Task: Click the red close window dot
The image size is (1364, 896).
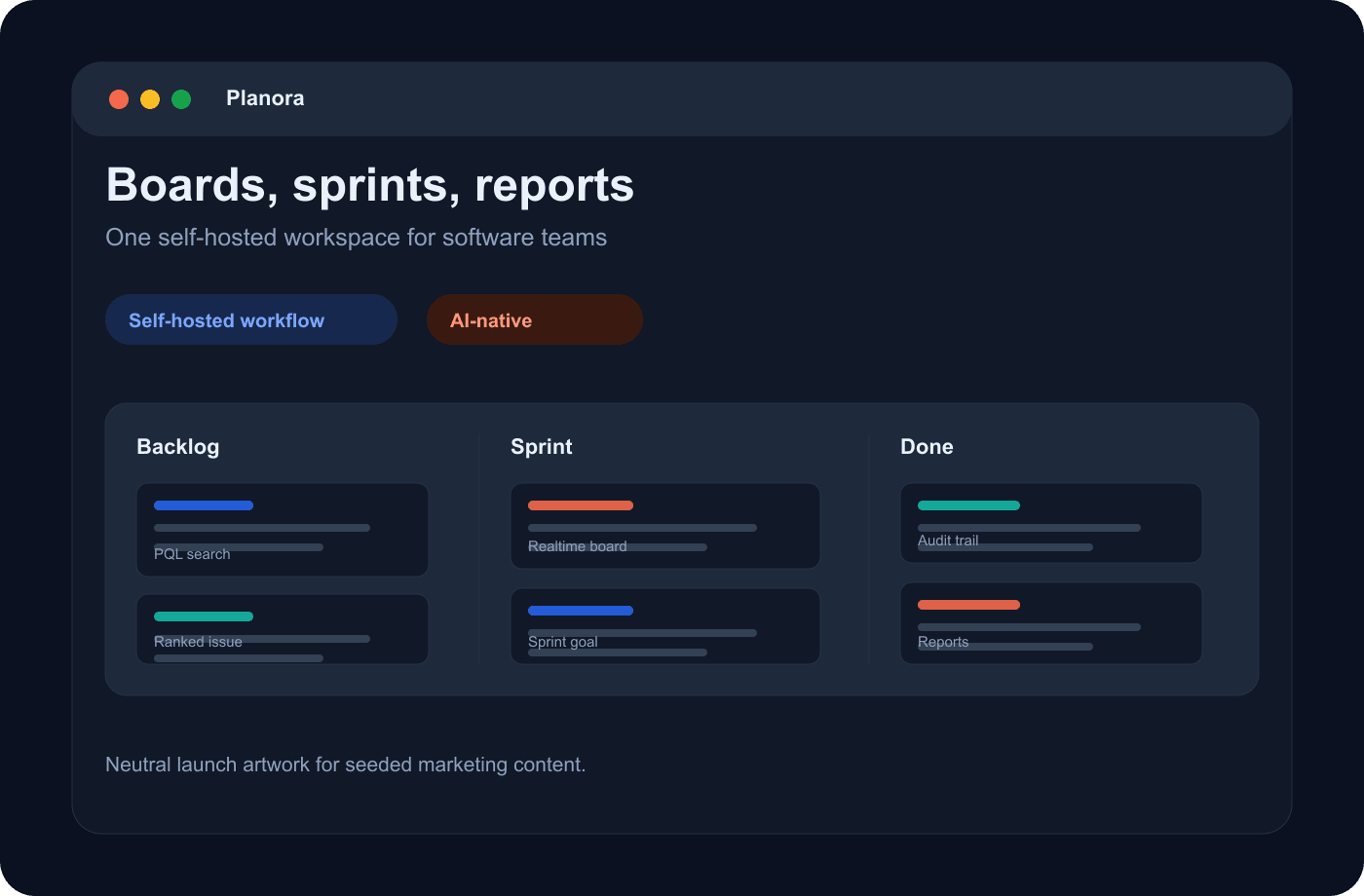Action: click(x=119, y=99)
